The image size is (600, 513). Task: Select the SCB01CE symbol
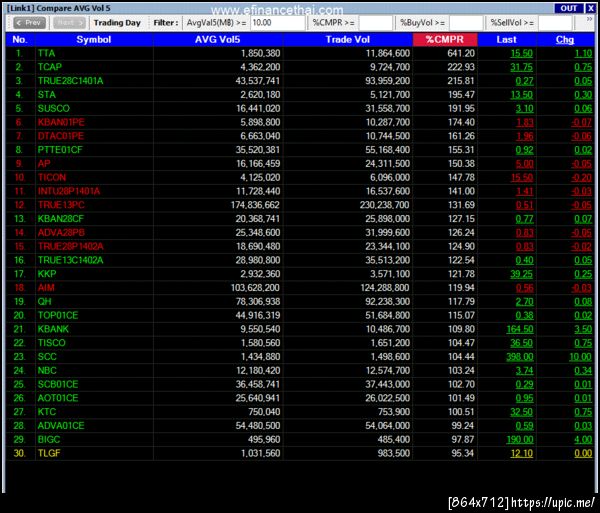point(58,384)
